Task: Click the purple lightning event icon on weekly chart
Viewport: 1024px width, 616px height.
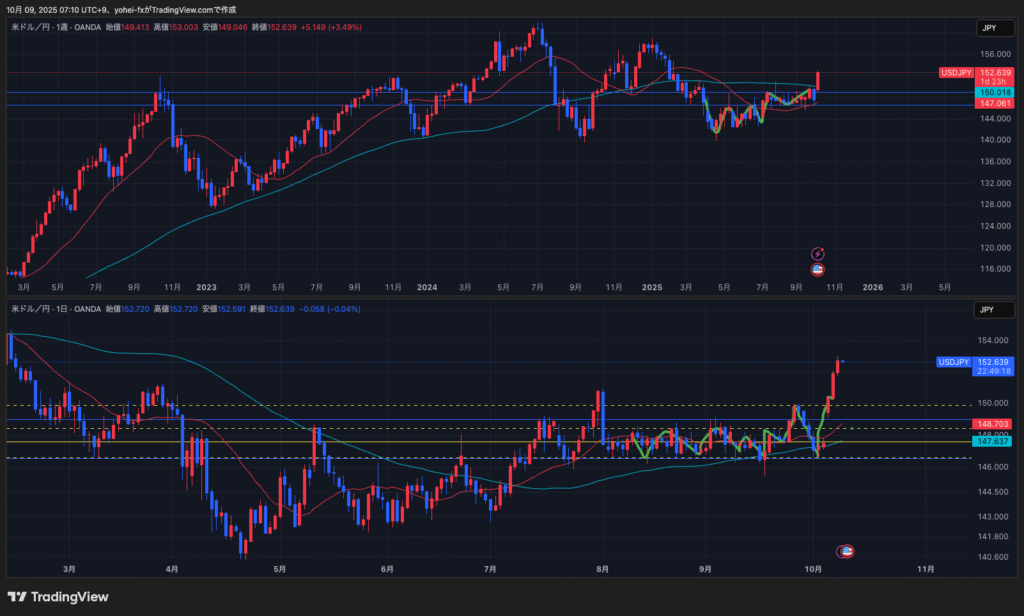Action: tap(818, 254)
